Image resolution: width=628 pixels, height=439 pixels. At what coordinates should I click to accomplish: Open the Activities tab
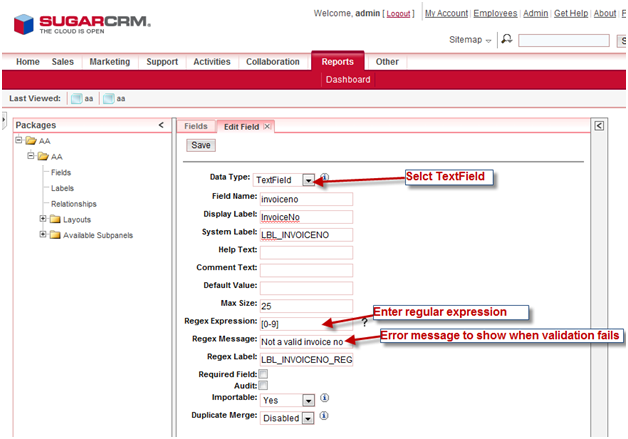(212, 62)
